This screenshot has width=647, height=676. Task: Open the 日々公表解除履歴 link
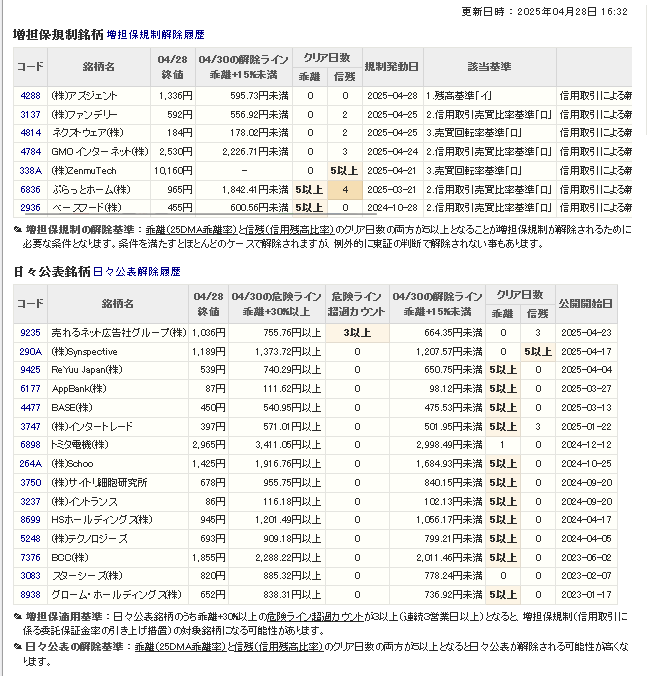coord(137,272)
